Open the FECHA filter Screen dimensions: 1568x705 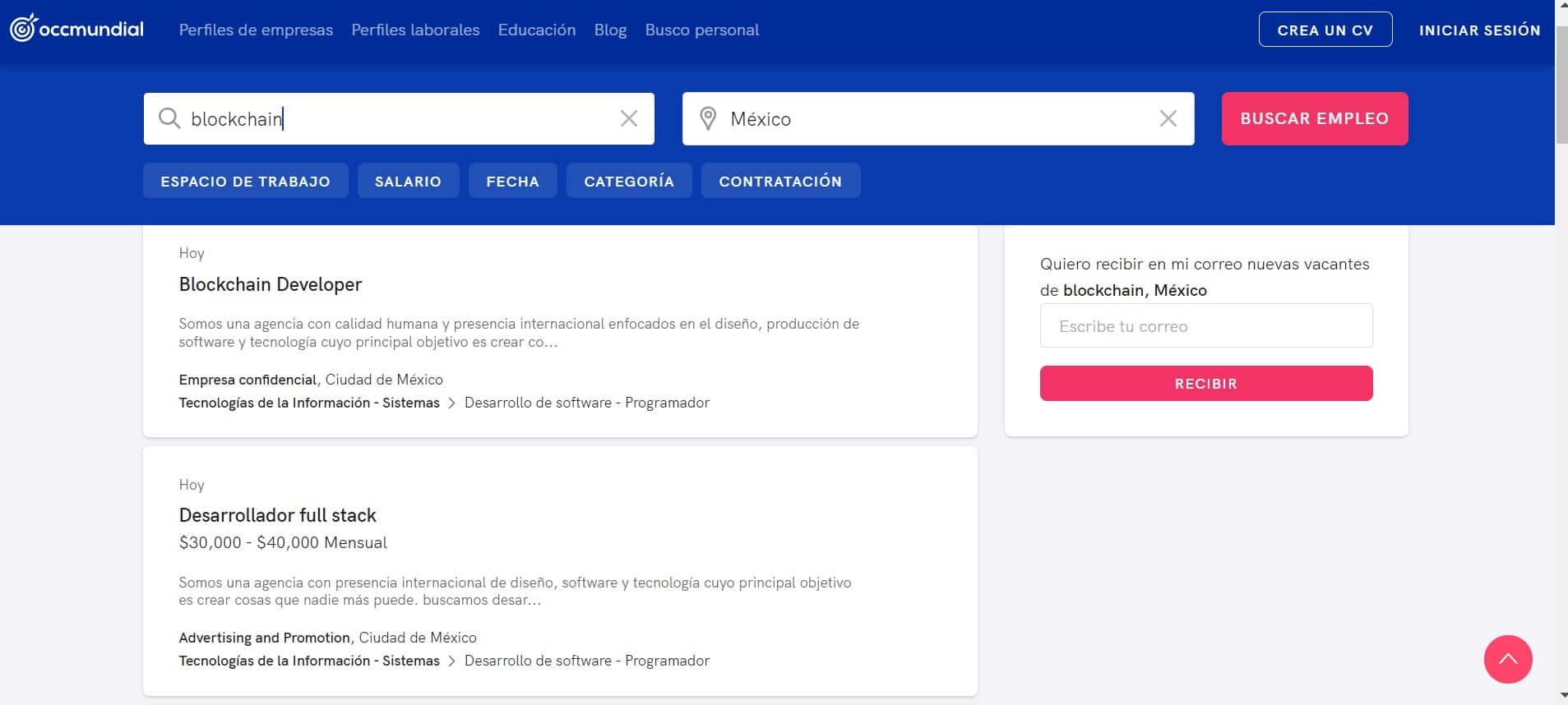click(513, 181)
